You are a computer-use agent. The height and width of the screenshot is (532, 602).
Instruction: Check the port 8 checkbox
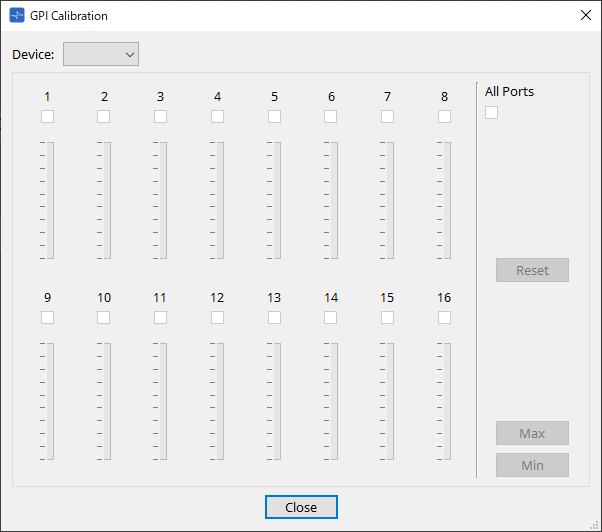pos(444,116)
